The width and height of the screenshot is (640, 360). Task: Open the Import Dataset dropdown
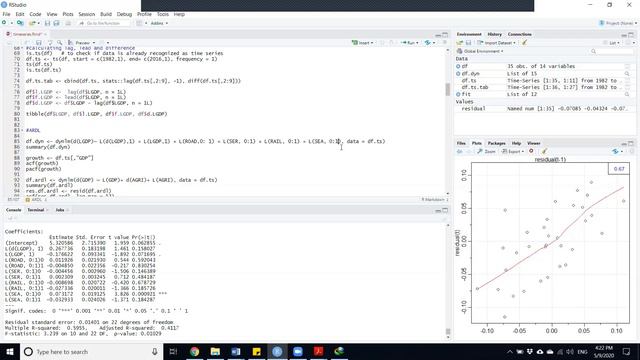[496, 42]
